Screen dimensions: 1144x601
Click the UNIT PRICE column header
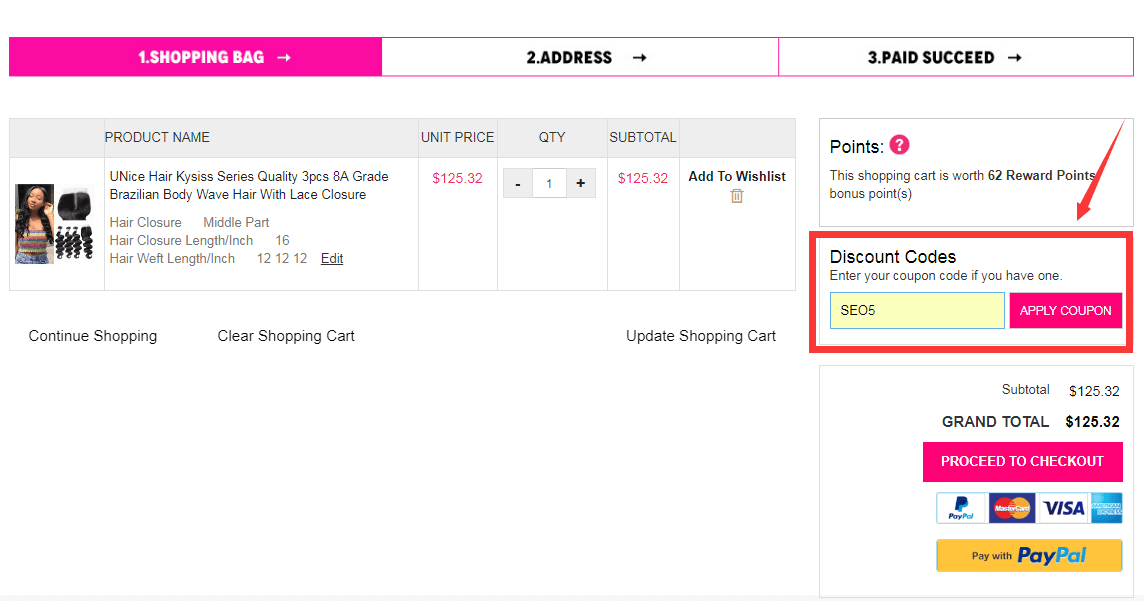point(457,137)
